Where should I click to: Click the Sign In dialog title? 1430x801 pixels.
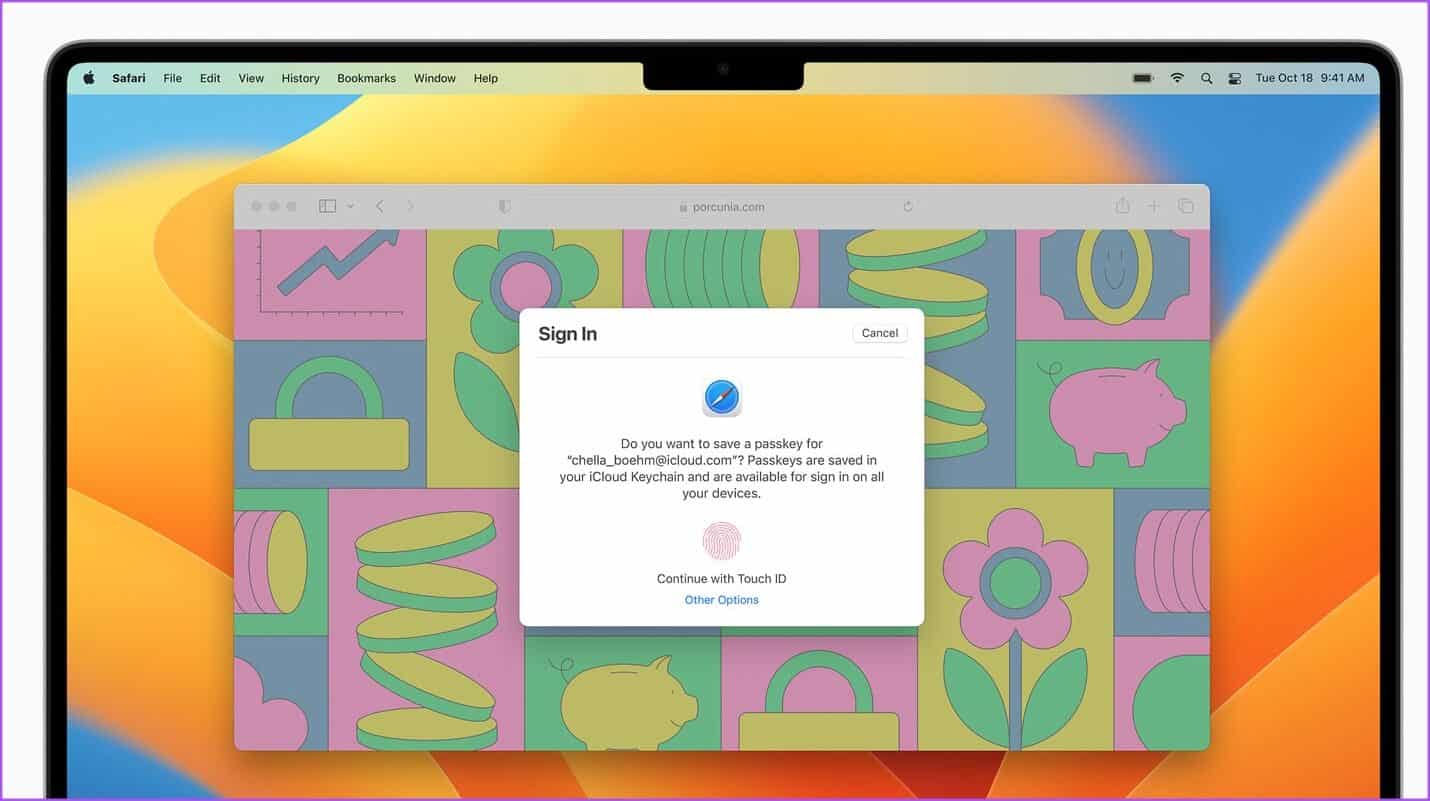567,334
